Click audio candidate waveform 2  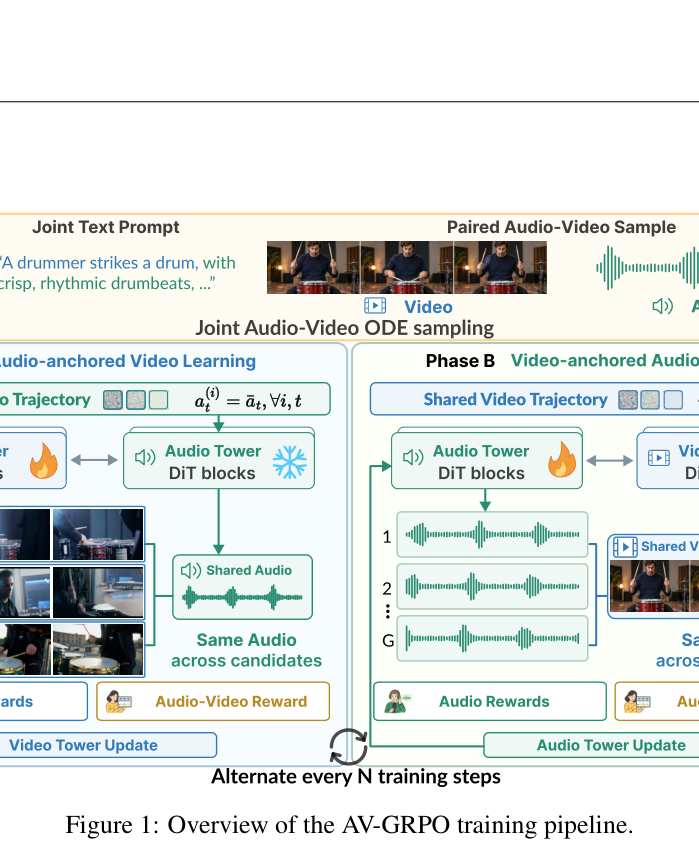pos(492,586)
